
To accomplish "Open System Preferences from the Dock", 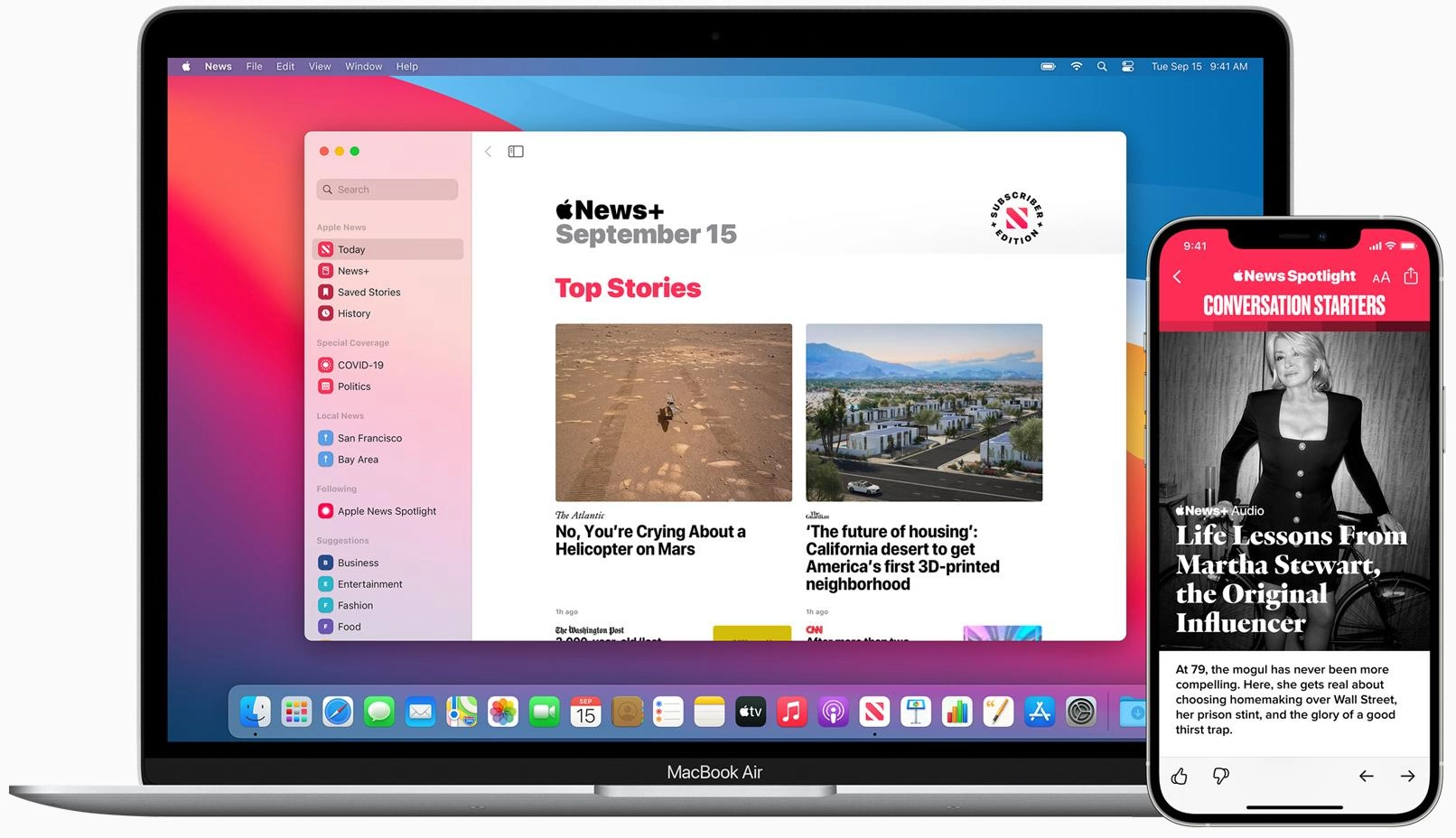I will [x=1081, y=712].
